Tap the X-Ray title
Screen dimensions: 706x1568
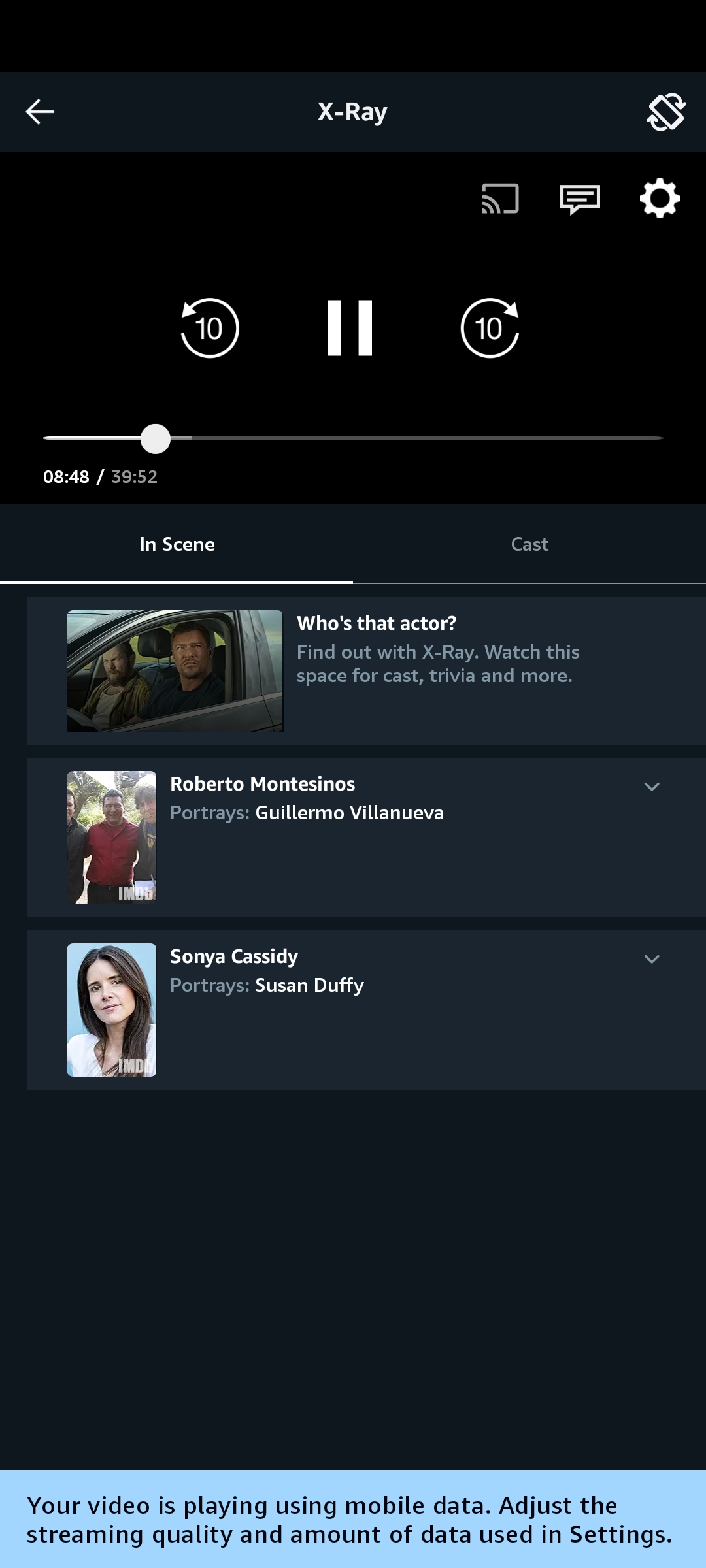[x=353, y=112]
